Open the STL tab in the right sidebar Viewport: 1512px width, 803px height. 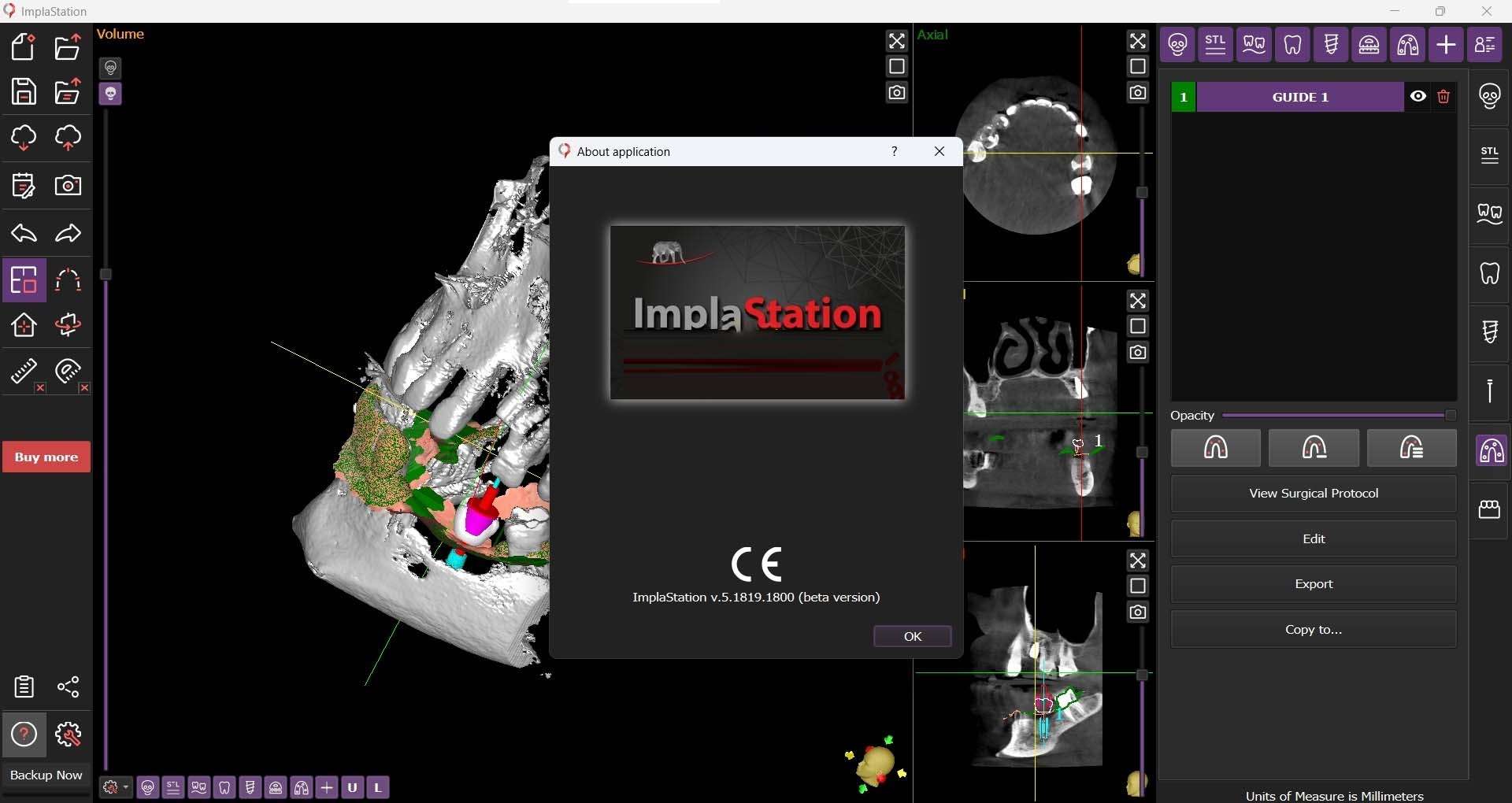coord(1491,156)
